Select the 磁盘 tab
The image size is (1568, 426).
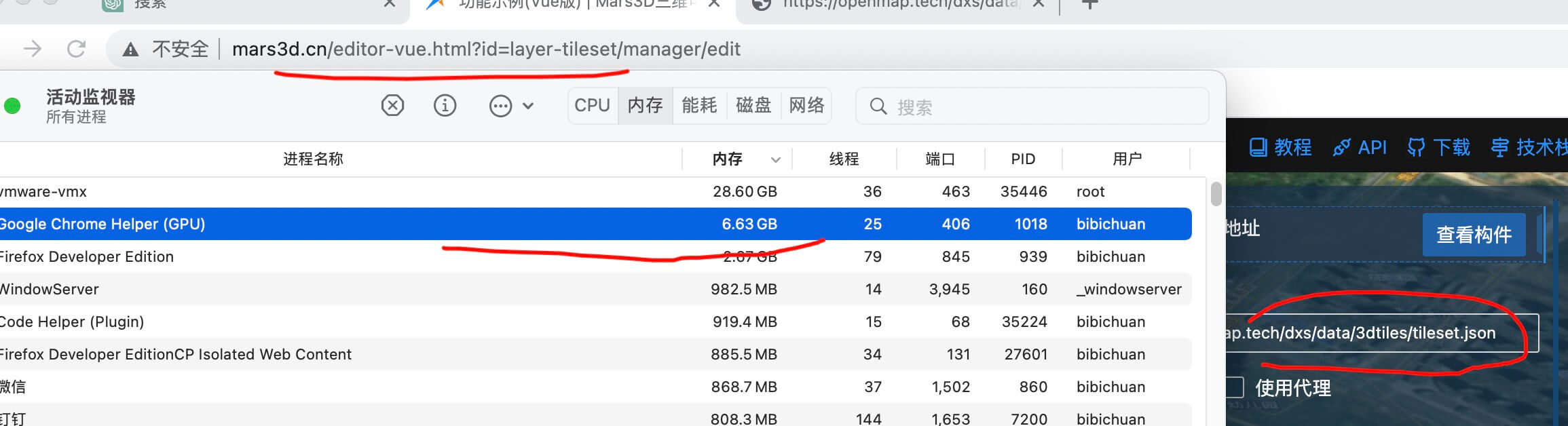click(x=753, y=106)
